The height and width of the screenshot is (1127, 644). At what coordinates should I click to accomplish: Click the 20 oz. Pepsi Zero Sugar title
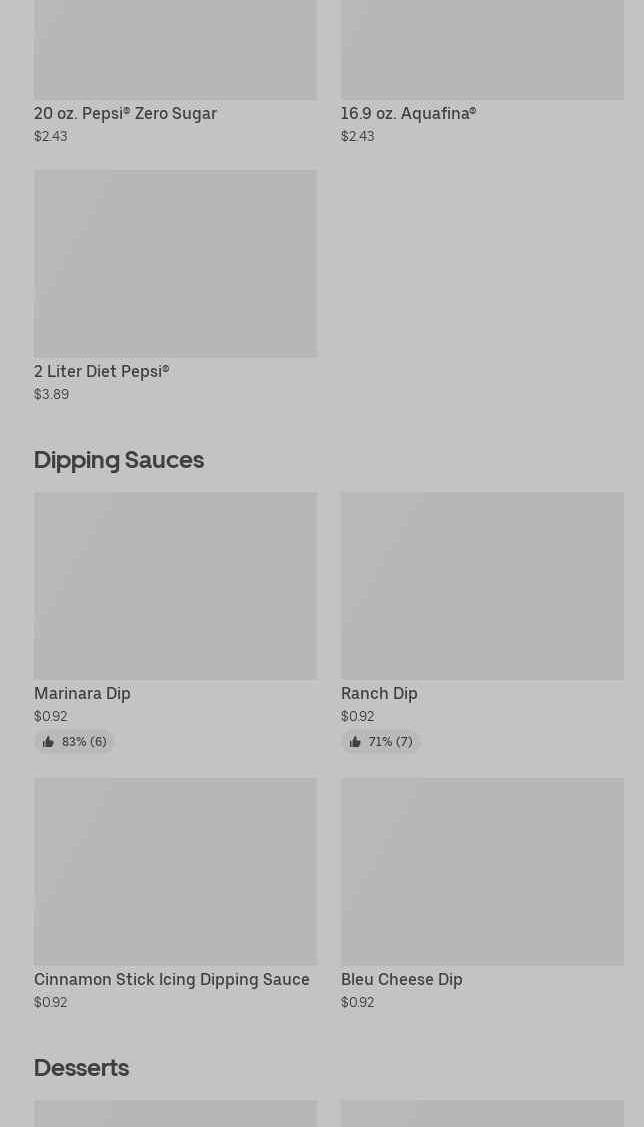coord(125,113)
